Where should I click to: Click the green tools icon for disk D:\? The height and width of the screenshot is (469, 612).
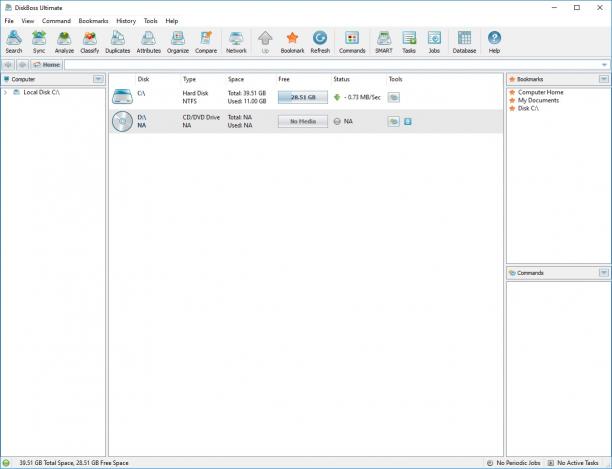pos(393,121)
